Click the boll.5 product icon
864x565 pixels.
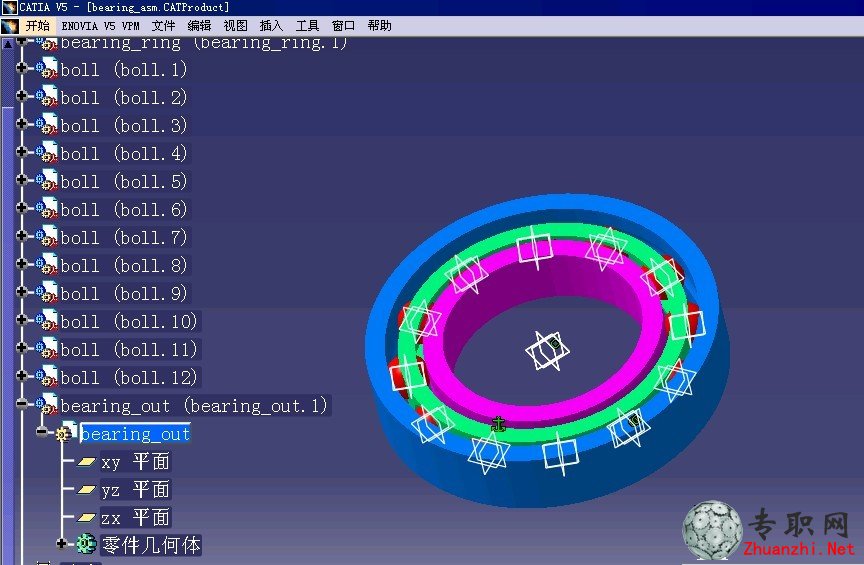[47, 182]
